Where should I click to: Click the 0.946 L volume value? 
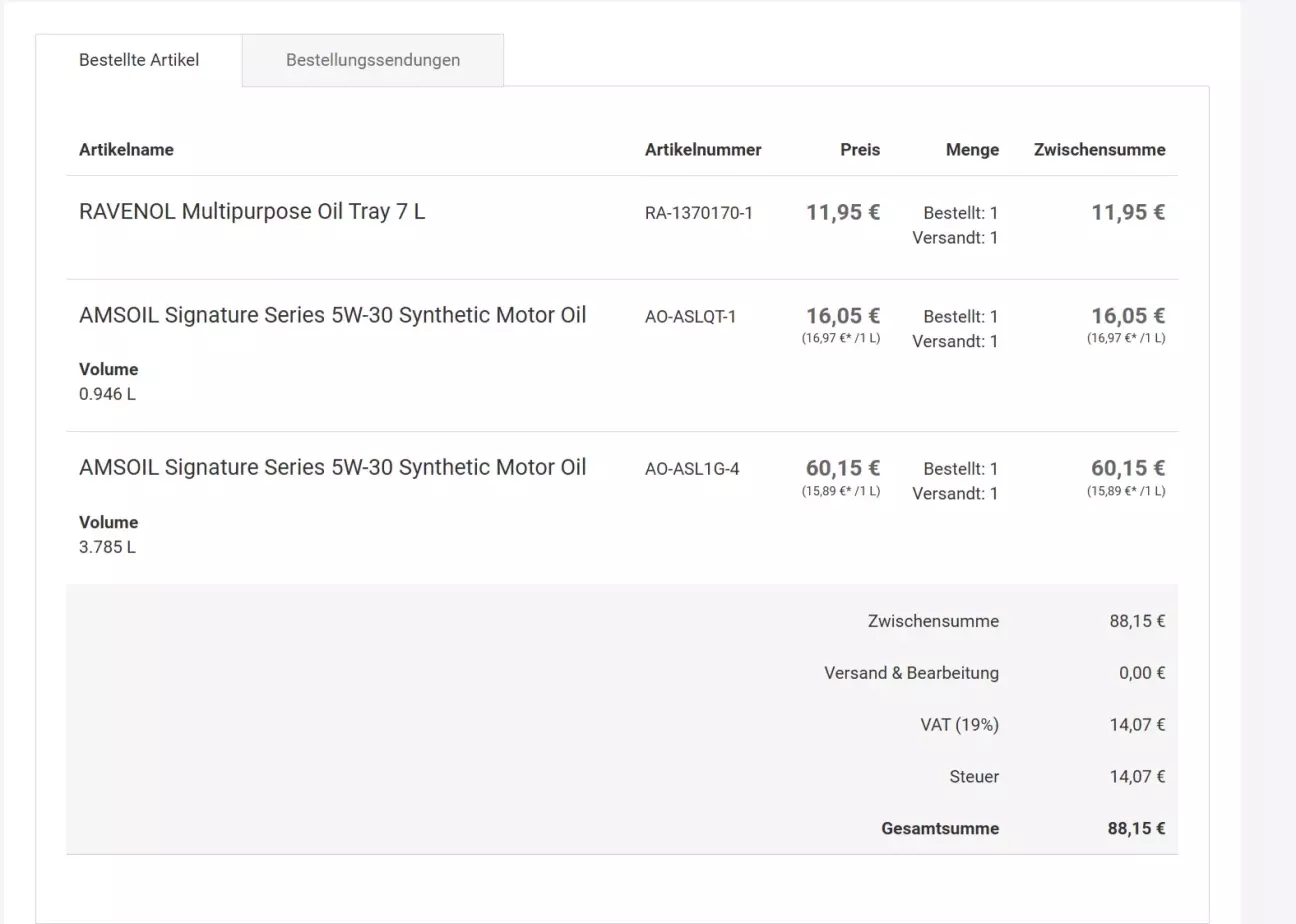[x=107, y=394]
